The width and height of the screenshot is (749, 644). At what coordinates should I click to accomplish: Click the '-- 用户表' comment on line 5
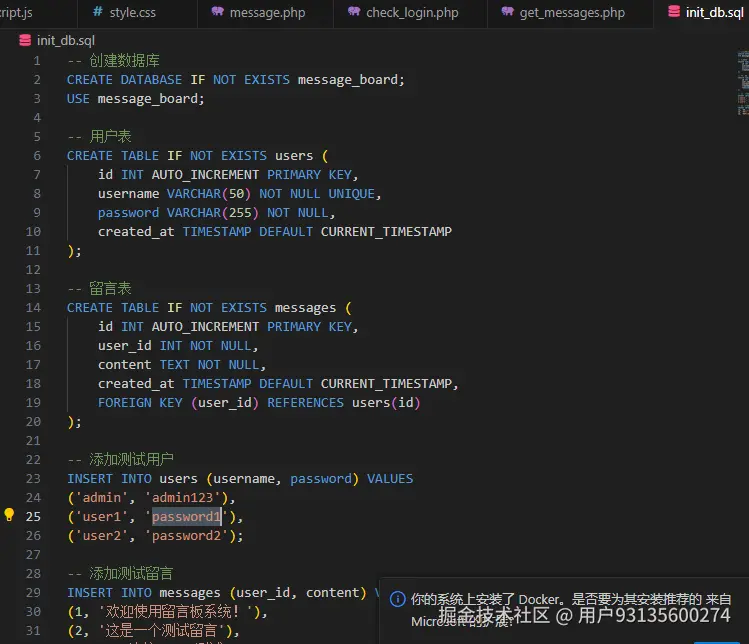[x=99, y=137]
